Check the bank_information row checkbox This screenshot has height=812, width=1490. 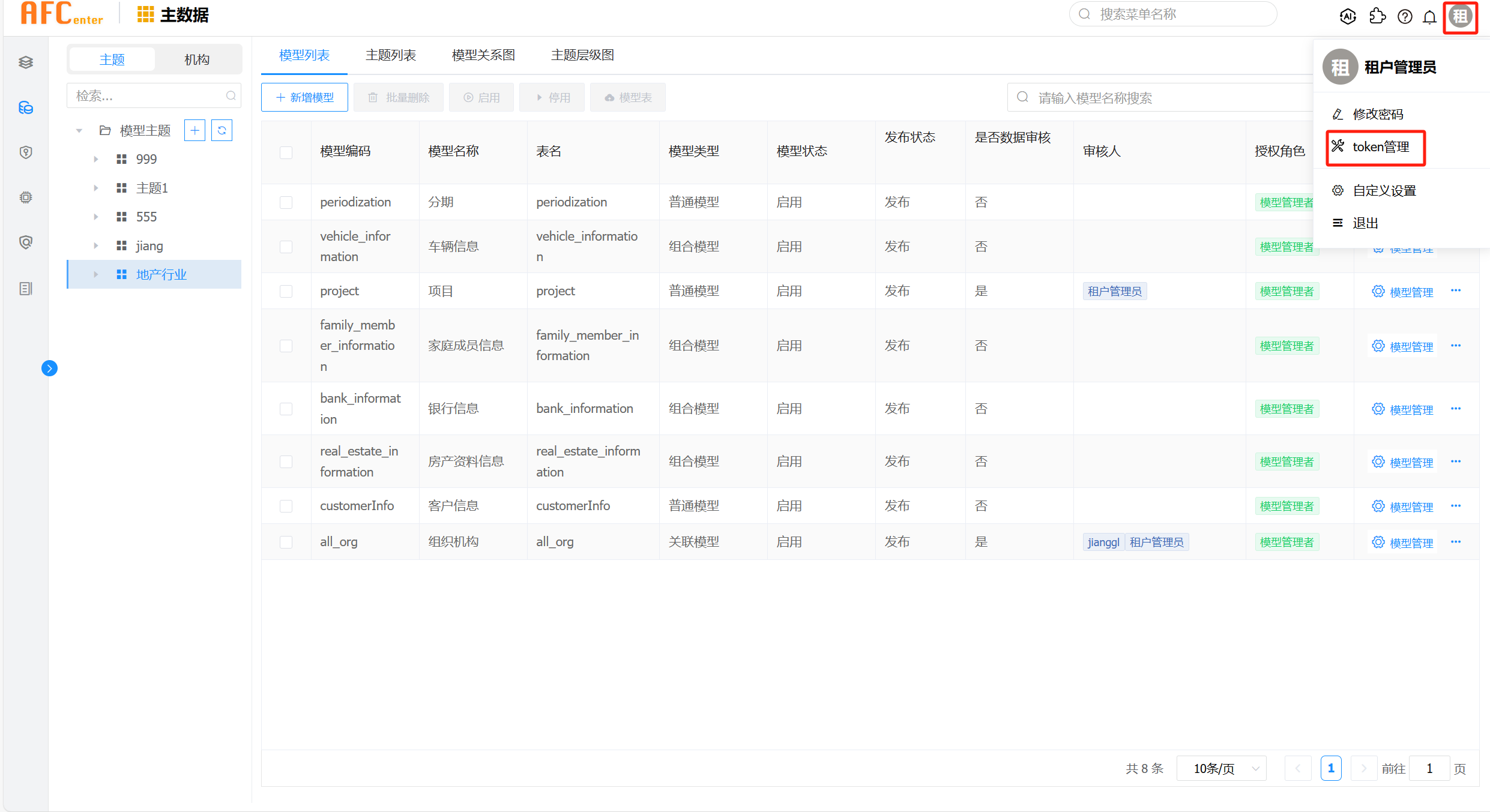tap(286, 409)
